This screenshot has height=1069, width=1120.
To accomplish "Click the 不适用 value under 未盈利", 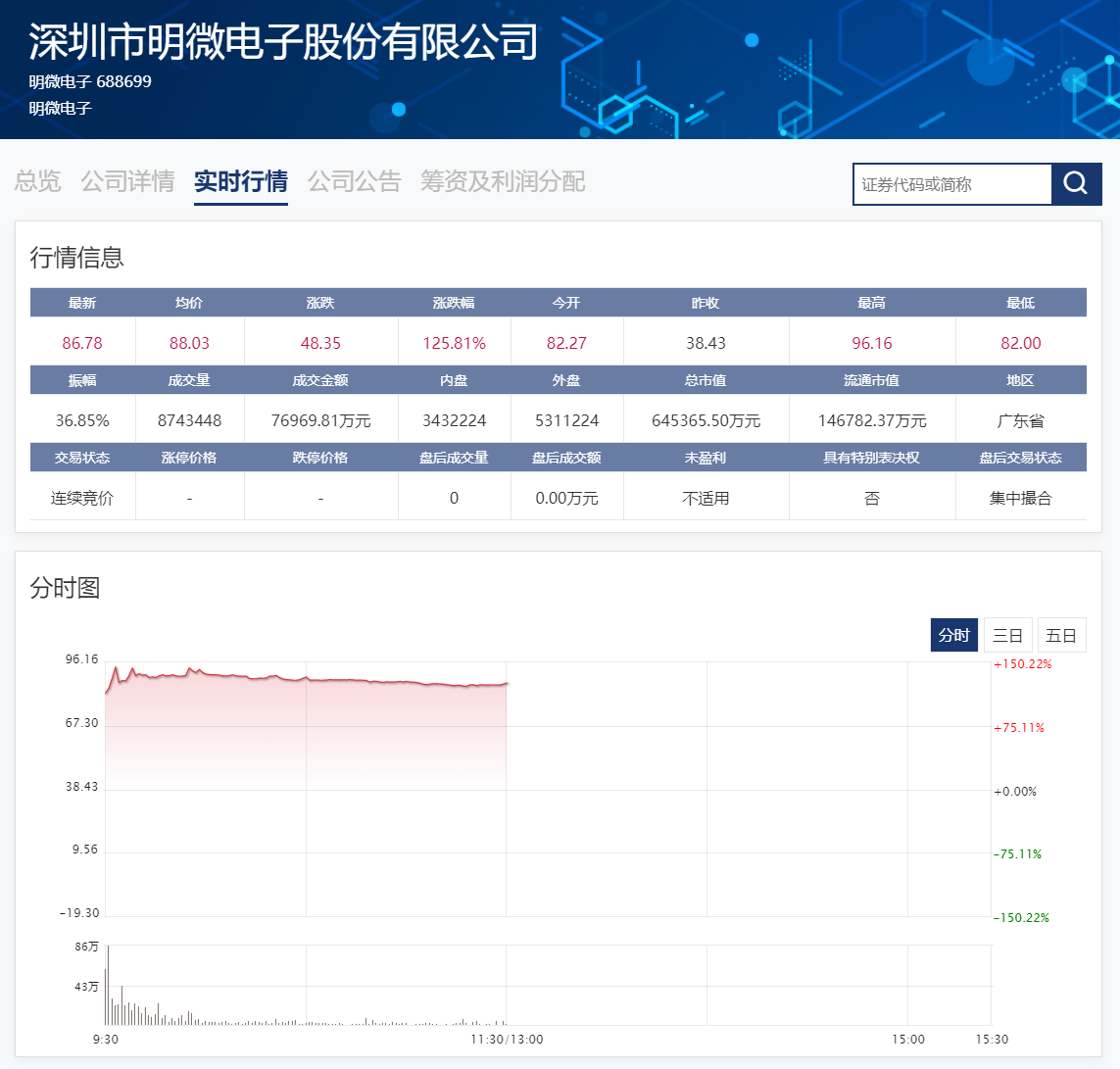I will pos(706,498).
